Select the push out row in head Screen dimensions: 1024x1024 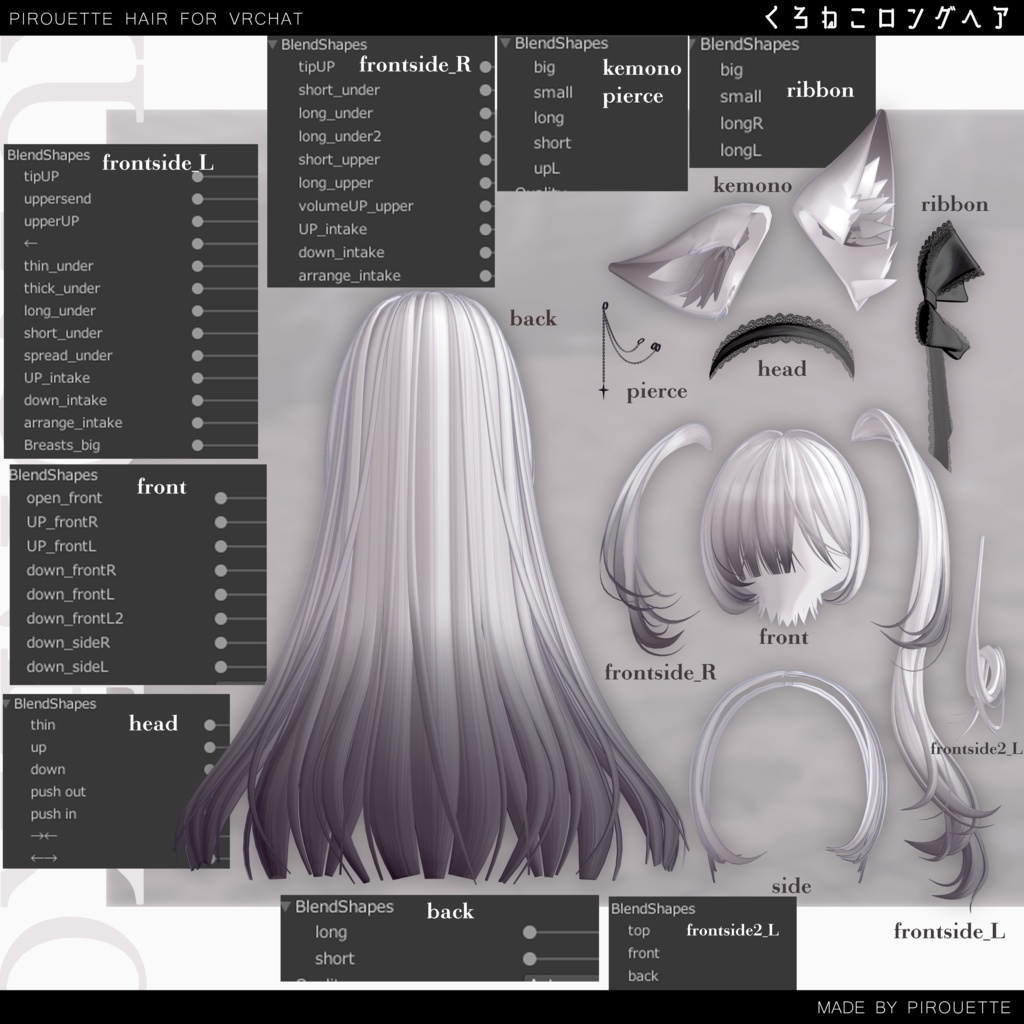point(58,792)
